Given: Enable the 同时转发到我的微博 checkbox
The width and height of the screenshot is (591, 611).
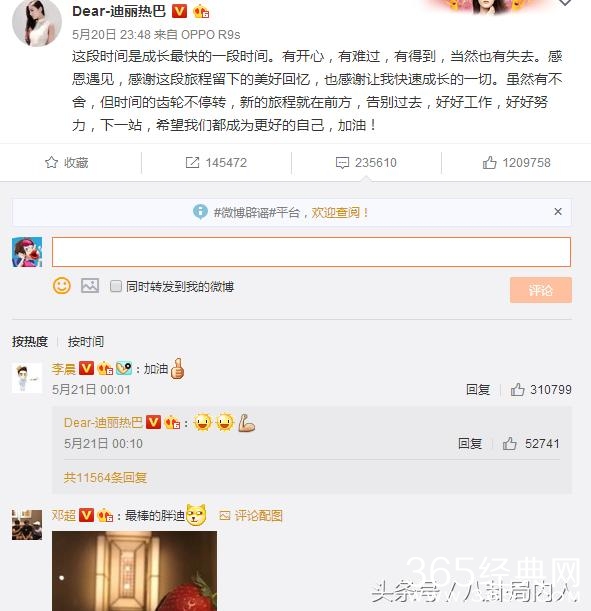Looking at the screenshot, I should pyautogui.click(x=116, y=286).
